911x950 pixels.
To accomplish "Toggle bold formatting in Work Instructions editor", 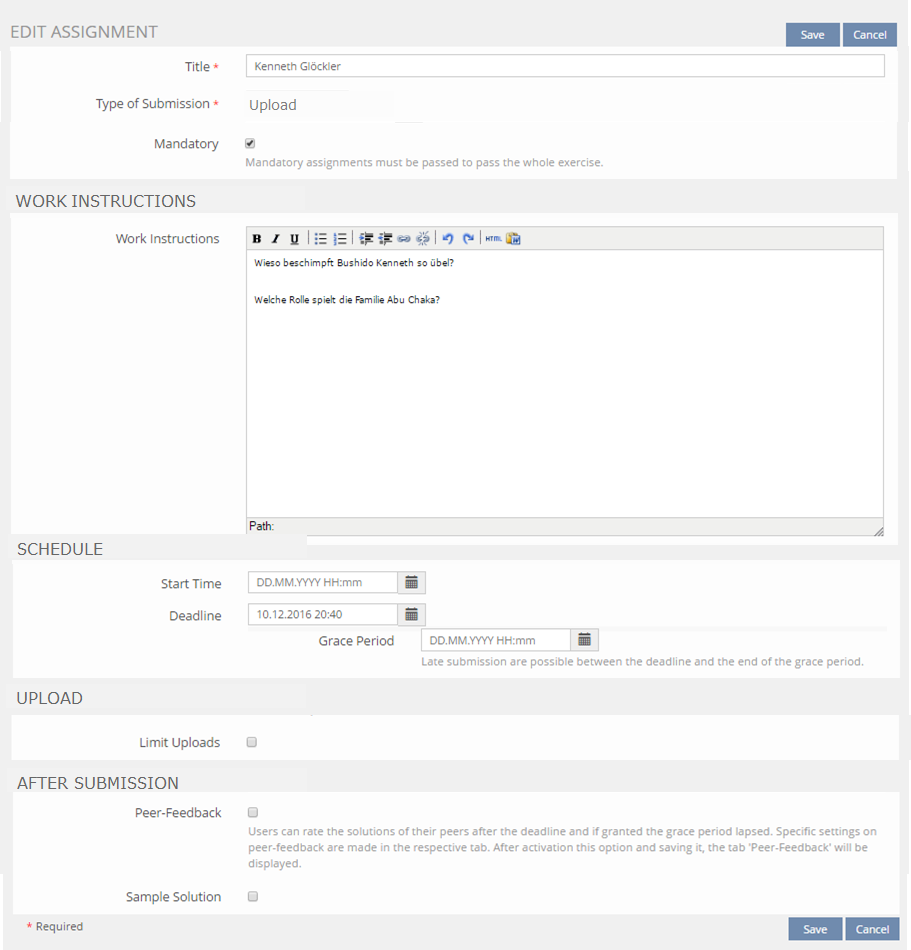I will pos(257,239).
